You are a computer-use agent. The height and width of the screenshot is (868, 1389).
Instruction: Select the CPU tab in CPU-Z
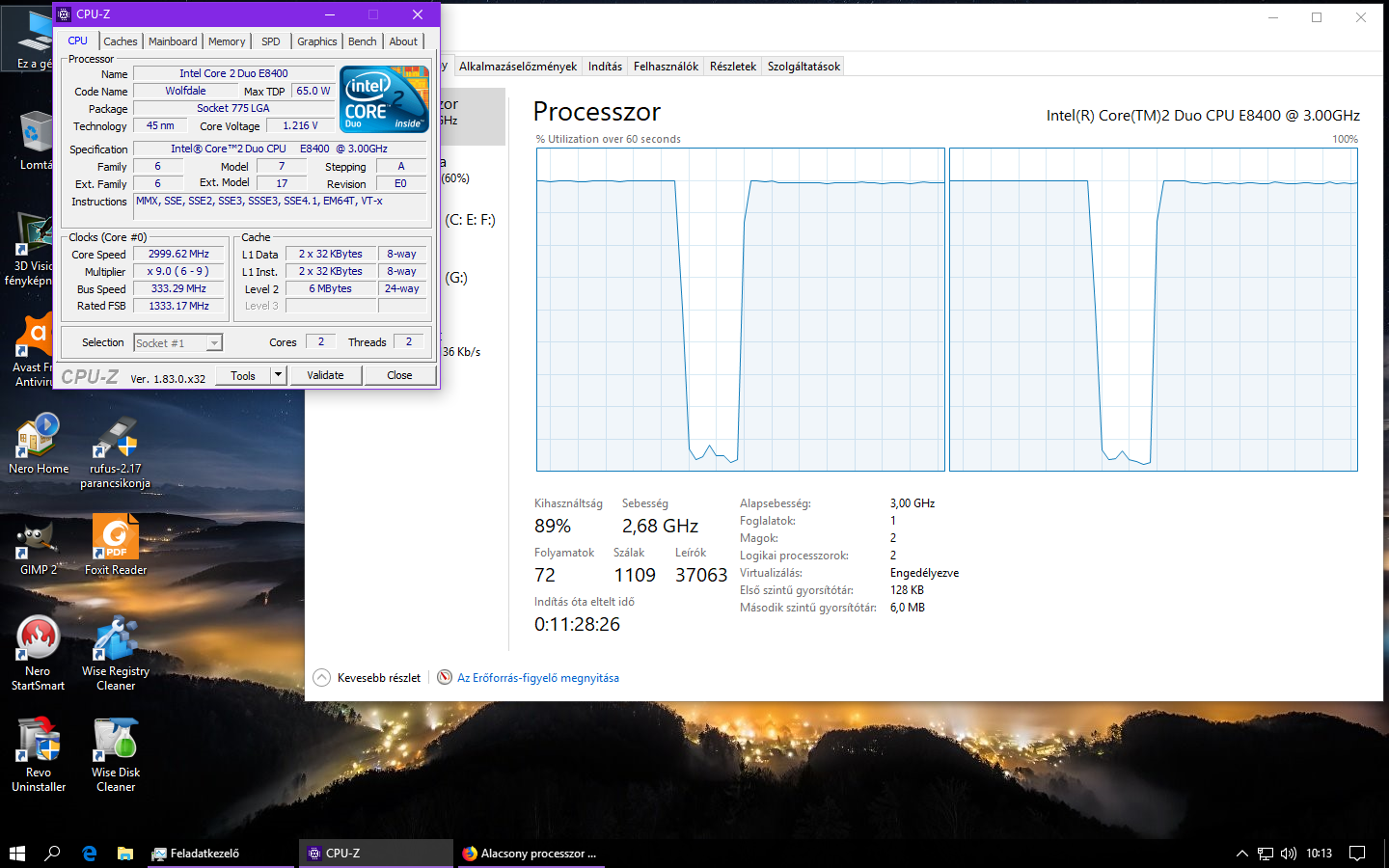pos(78,41)
